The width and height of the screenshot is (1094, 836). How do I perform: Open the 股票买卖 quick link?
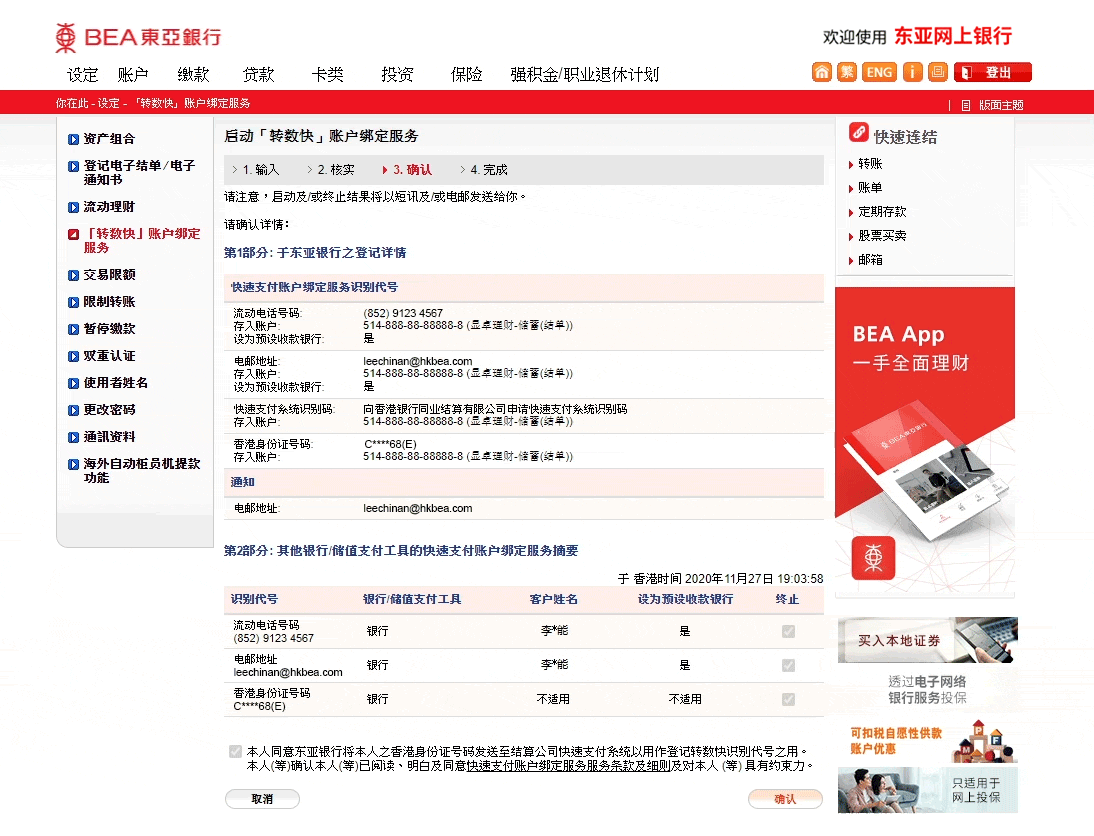tap(882, 236)
